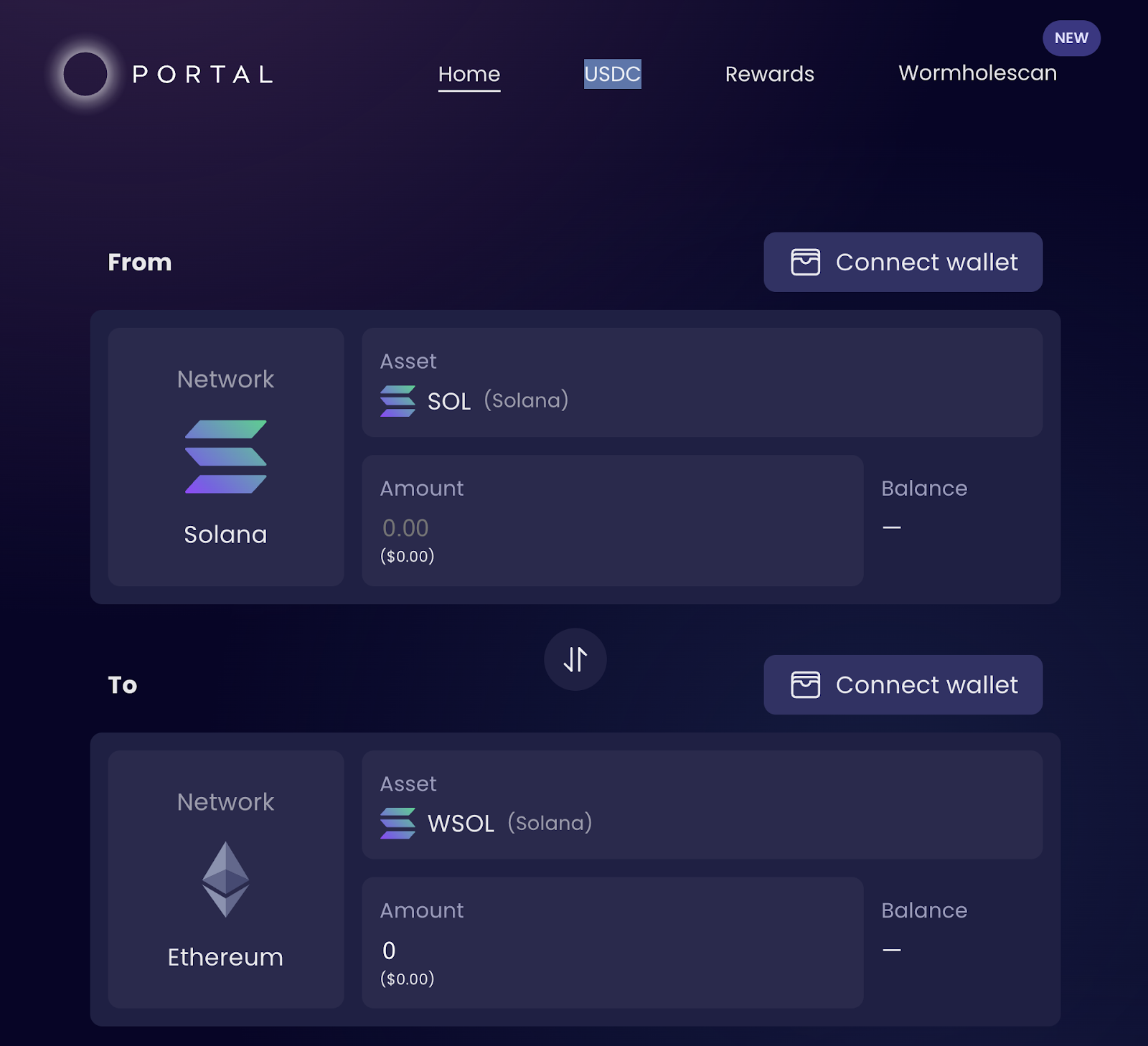Click wallet icon in From Connect button
The height and width of the screenshot is (1046, 1148).
pos(805,262)
